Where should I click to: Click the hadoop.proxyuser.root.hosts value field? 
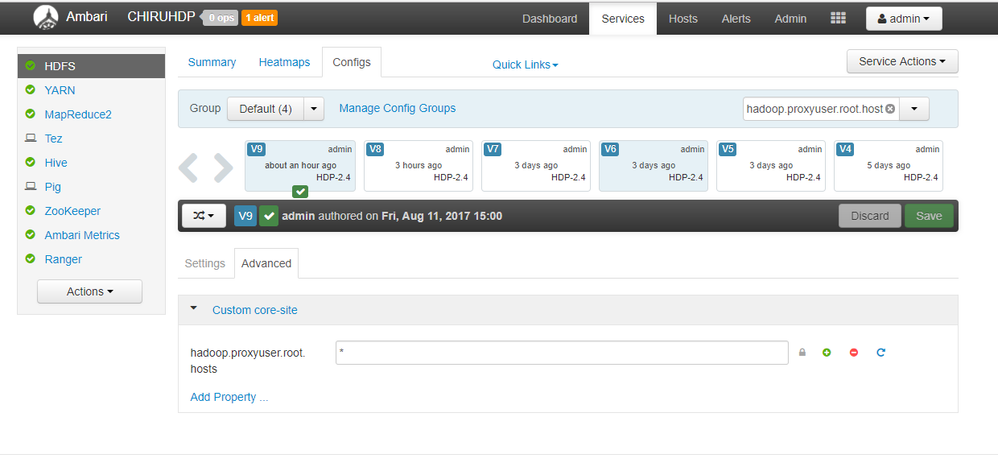[x=562, y=353]
